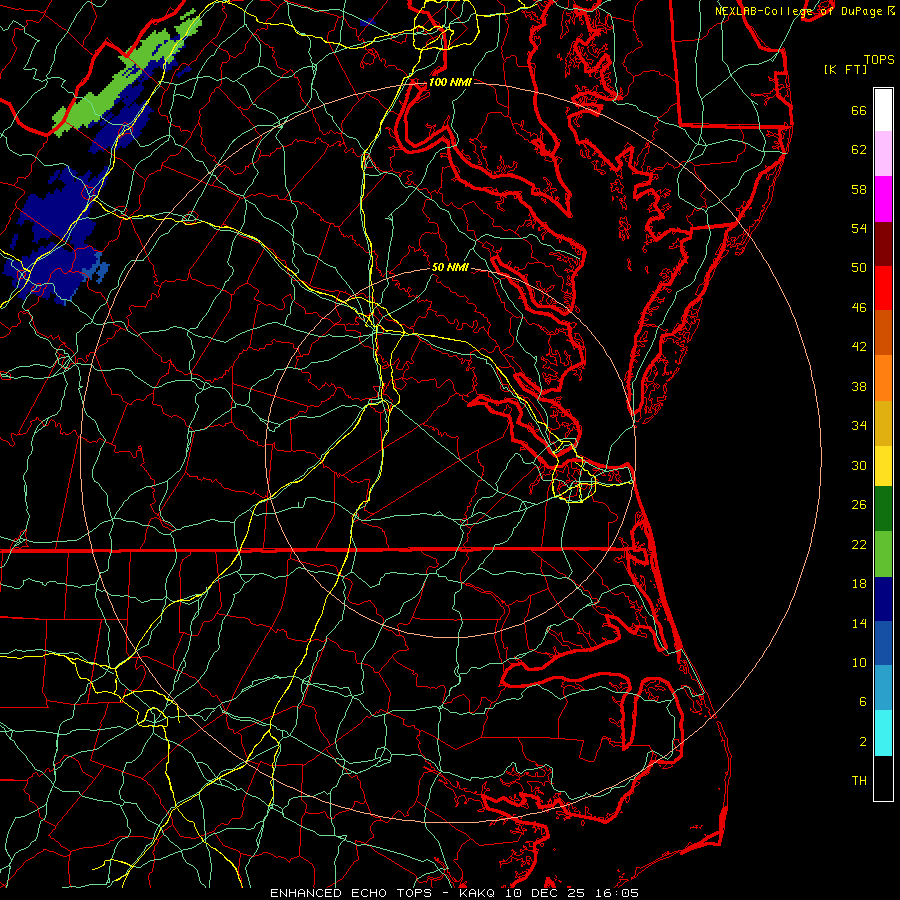900x900 pixels.
Task: Click the legend value '46'
Action: pos(859,308)
